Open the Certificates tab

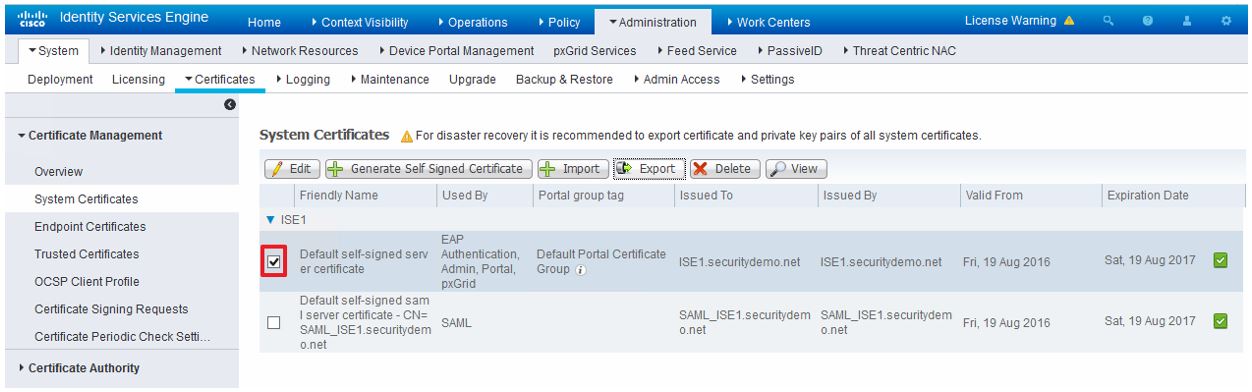(219, 79)
